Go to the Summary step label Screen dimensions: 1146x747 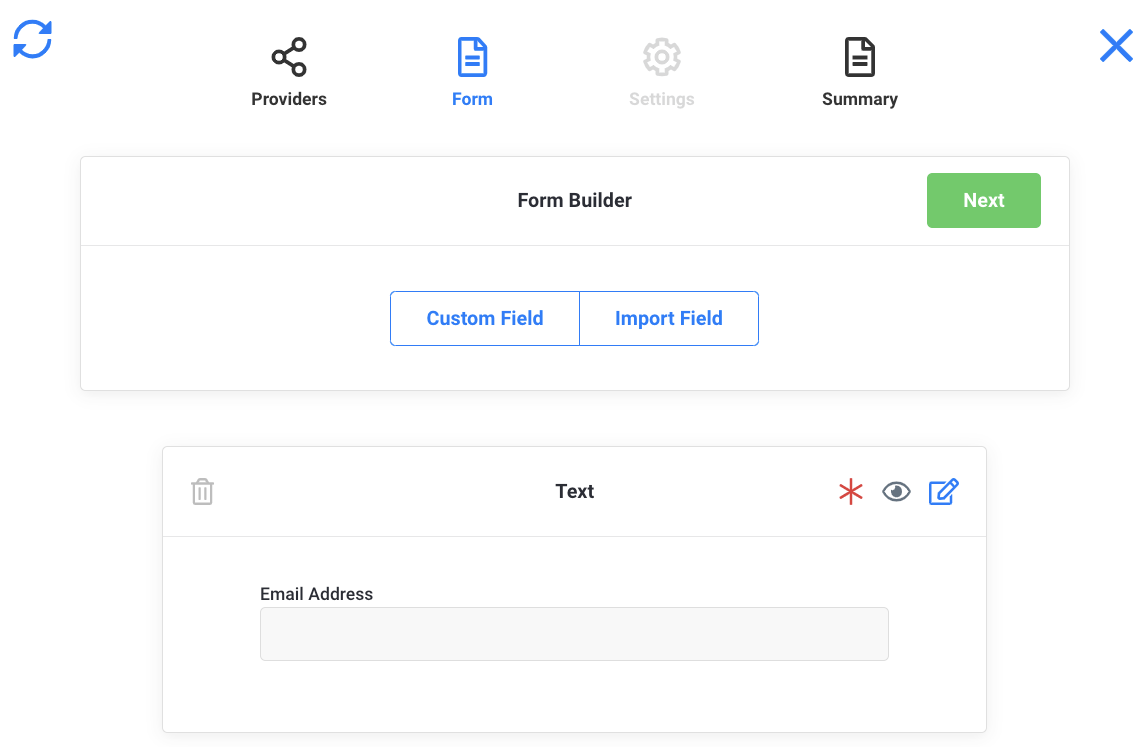(859, 99)
